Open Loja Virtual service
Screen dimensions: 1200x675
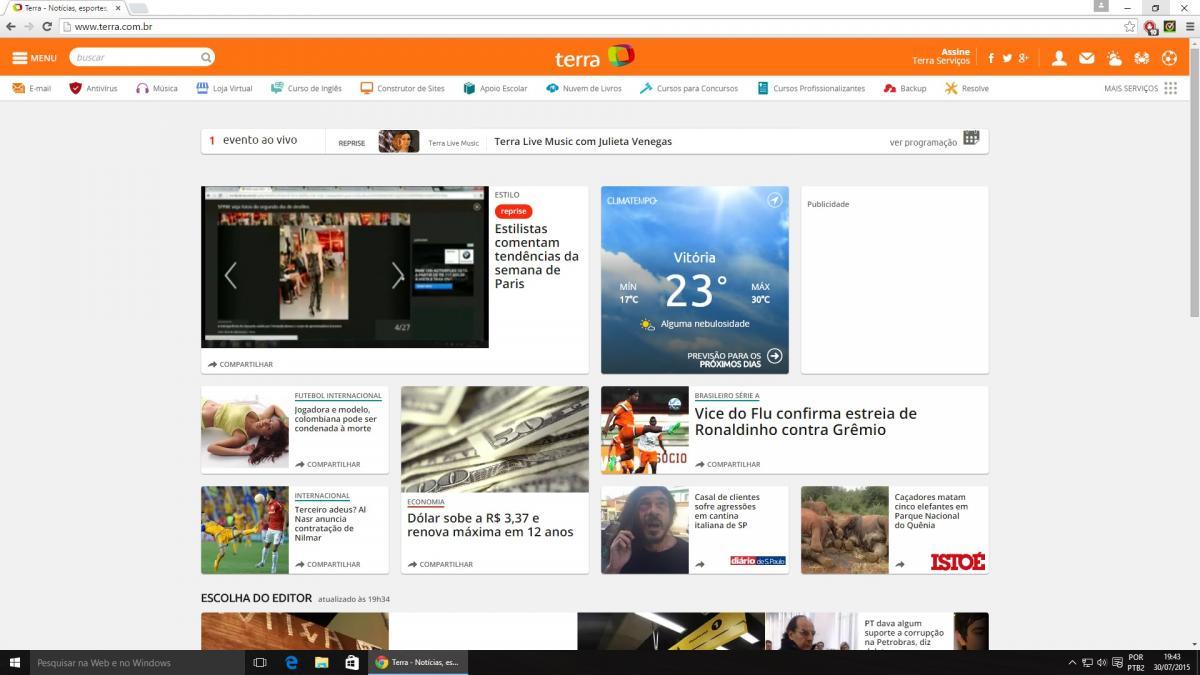point(224,88)
